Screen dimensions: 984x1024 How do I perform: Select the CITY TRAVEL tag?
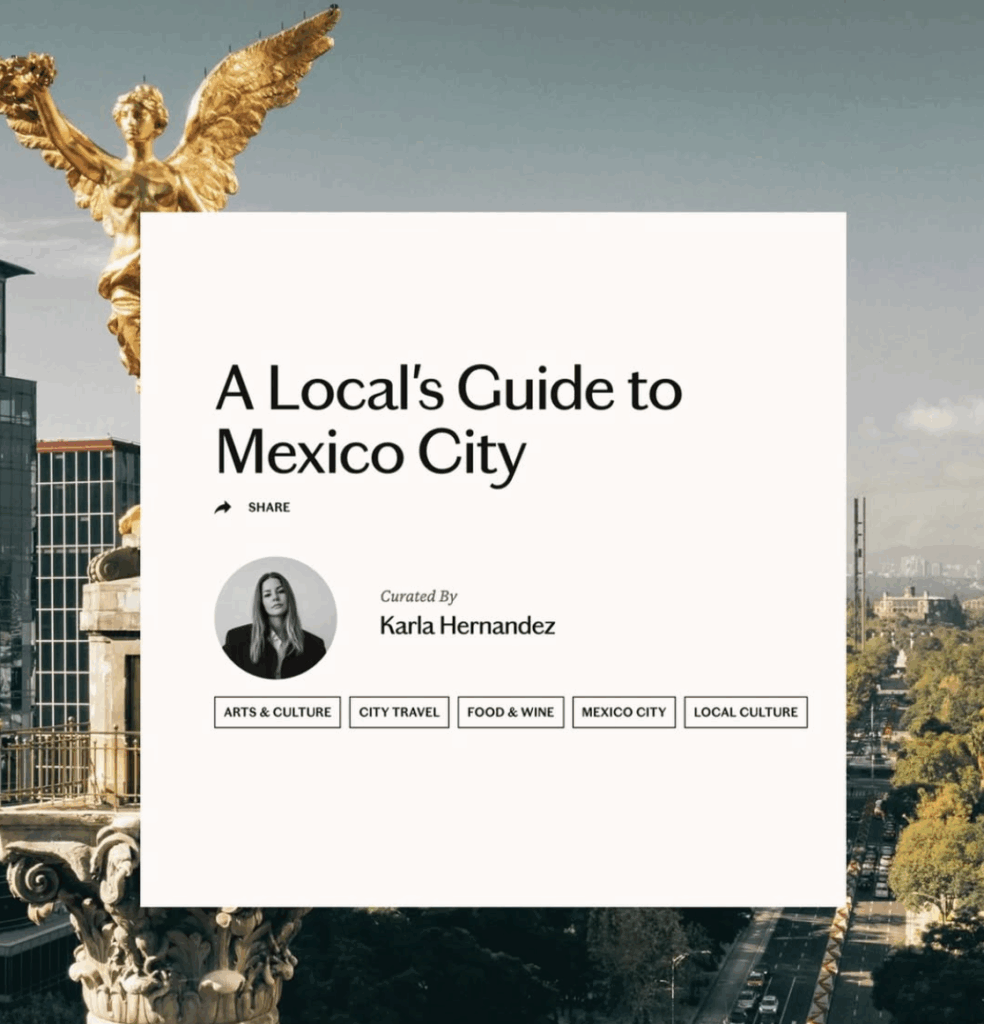point(399,712)
